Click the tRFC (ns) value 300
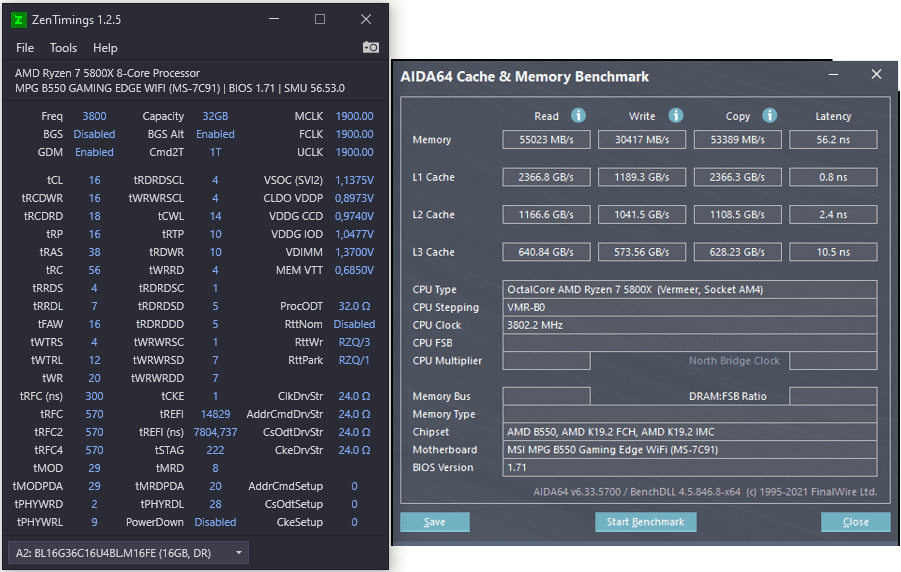901x572 pixels. [x=94, y=396]
